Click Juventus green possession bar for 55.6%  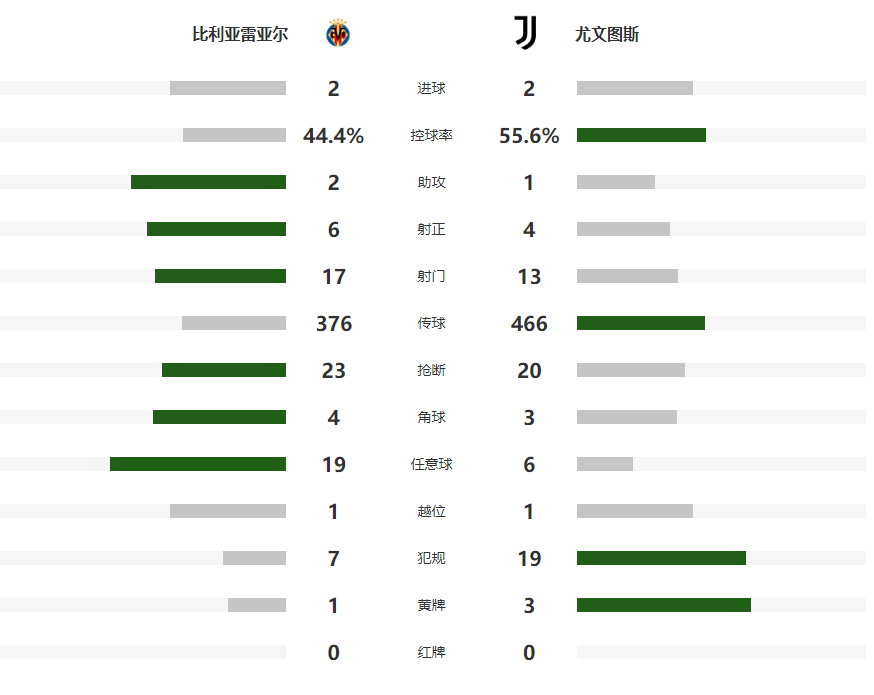641,135
